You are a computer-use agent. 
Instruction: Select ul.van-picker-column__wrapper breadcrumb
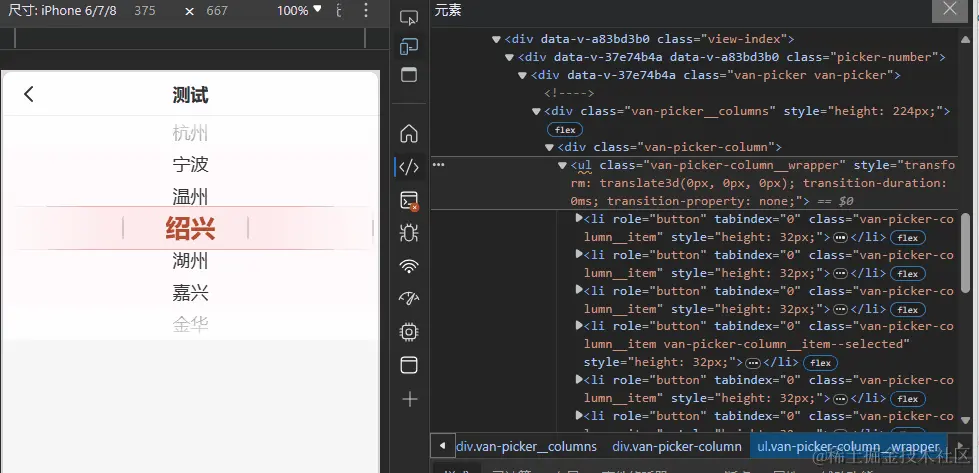pos(848,447)
